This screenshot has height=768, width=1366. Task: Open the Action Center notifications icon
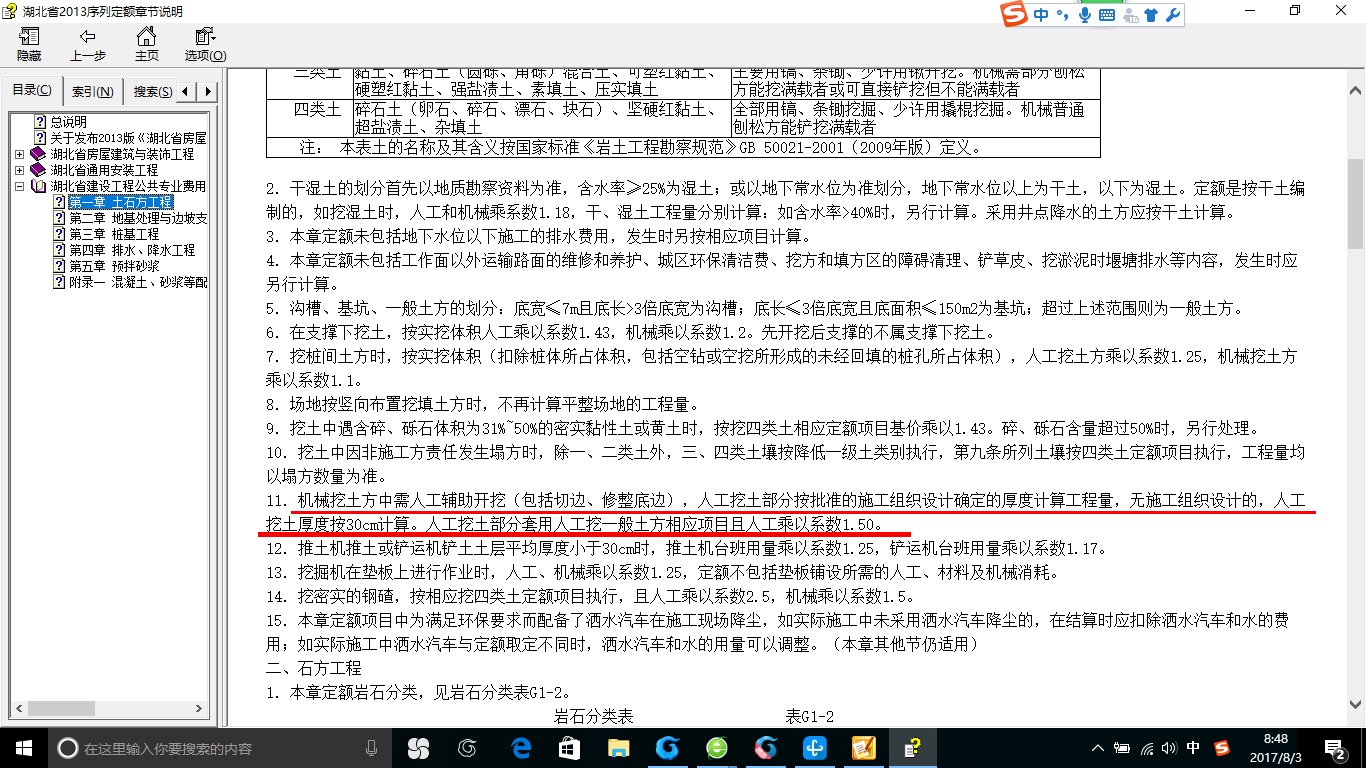pyautogui.click(x=1335, y=748)
